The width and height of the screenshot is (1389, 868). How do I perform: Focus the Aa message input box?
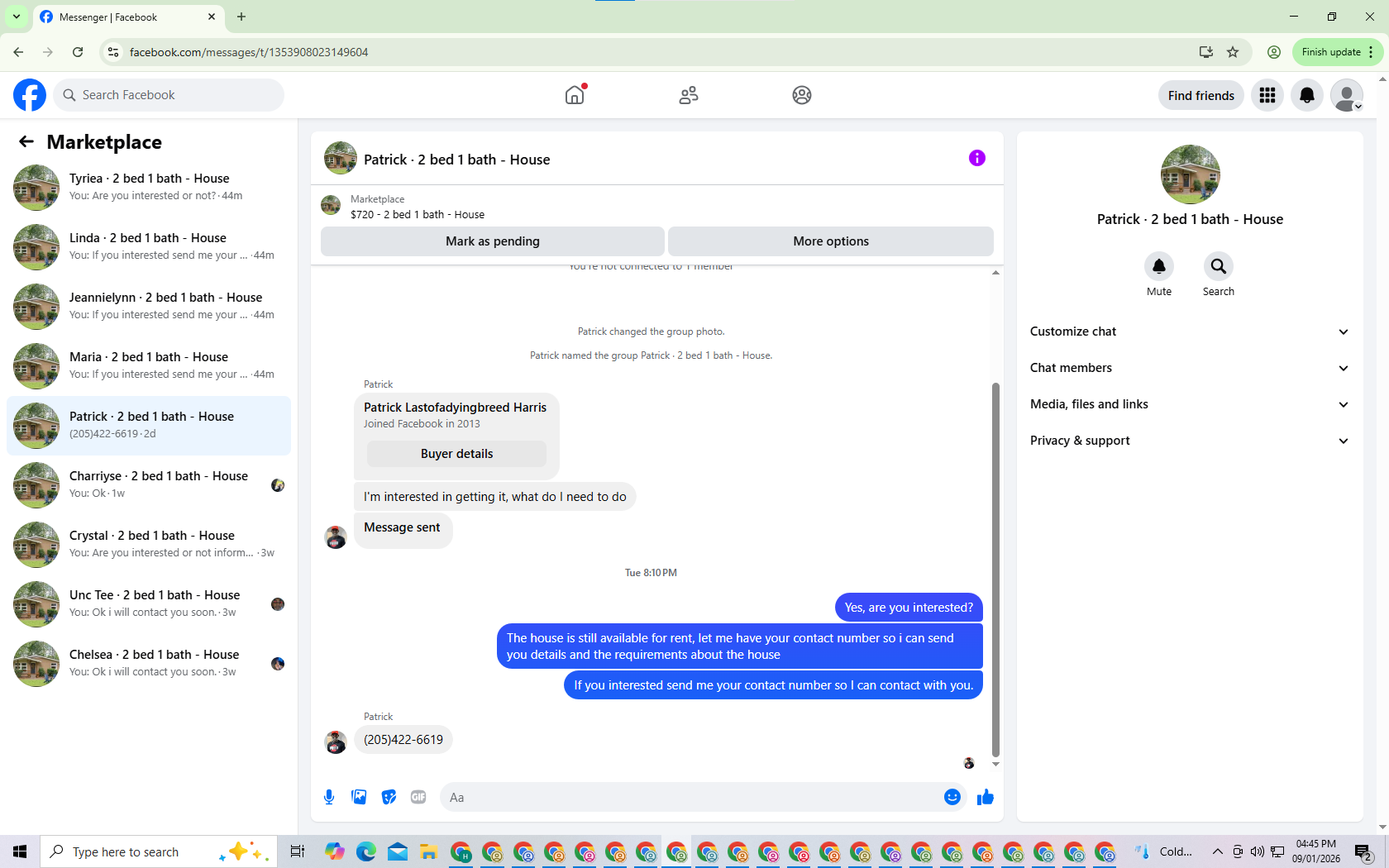tap(691, 797)
